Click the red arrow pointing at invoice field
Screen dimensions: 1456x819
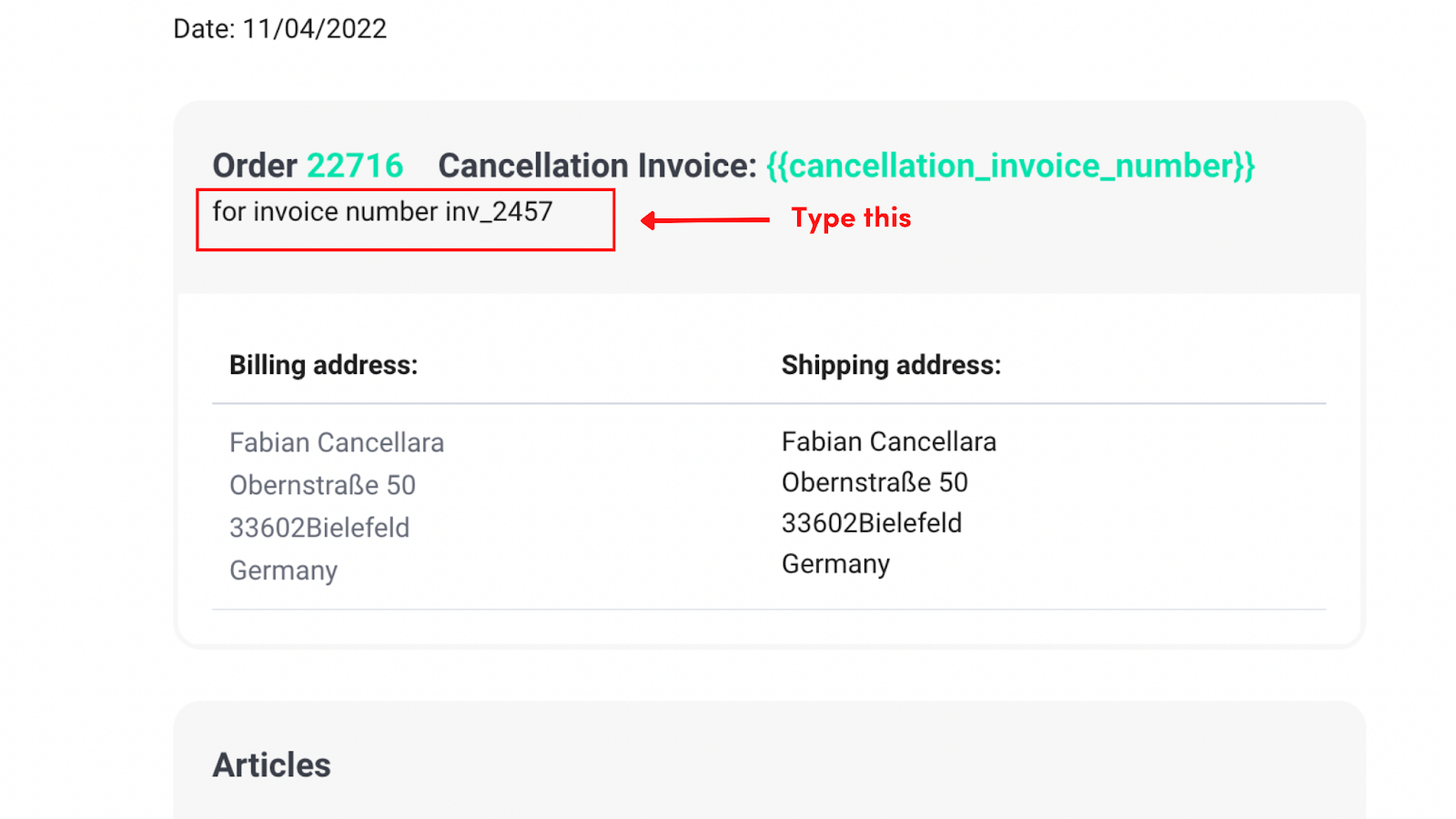704,220
